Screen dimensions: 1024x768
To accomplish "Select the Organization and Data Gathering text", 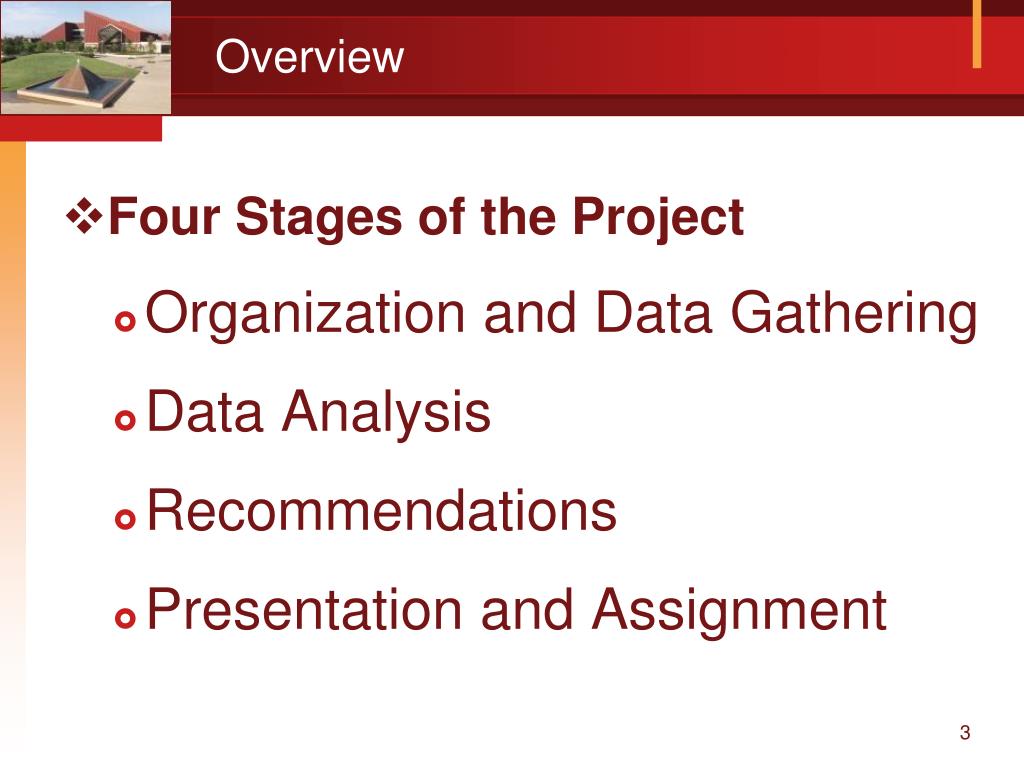I will click(x=562, y=315).
